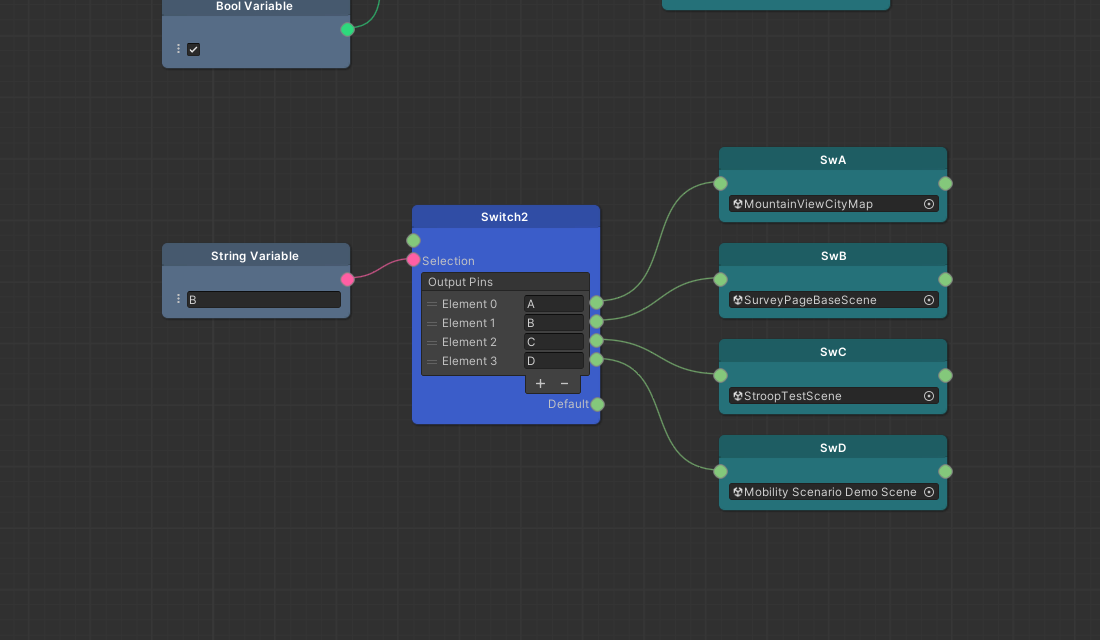Select the SwB node title
This screenshot has height=640, width=1100.
click(x=833, y=256)
